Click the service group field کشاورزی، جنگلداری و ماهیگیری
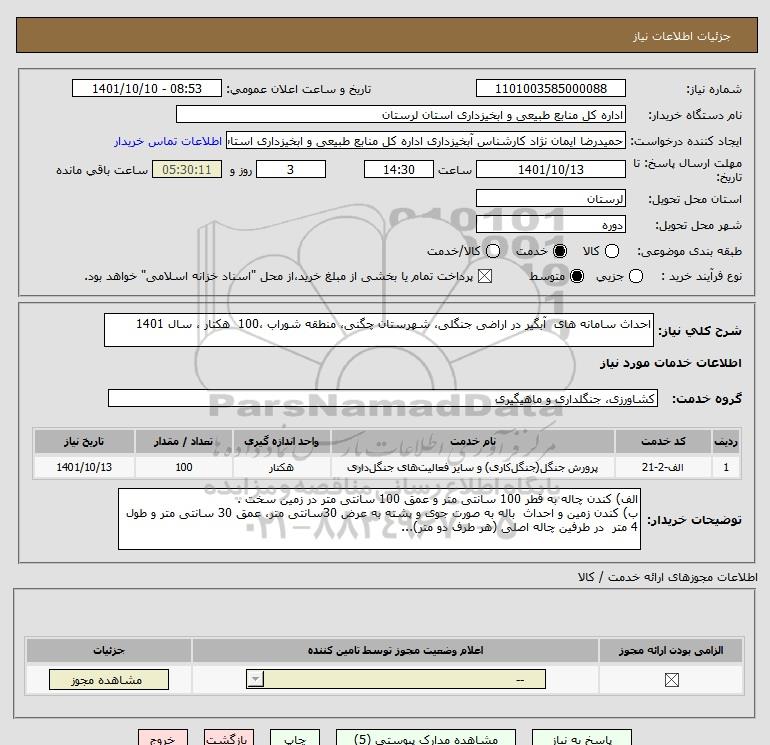Image resolution: width=770 pixels, height=745 pixels. pyautogui.click(x=383, y=398)
